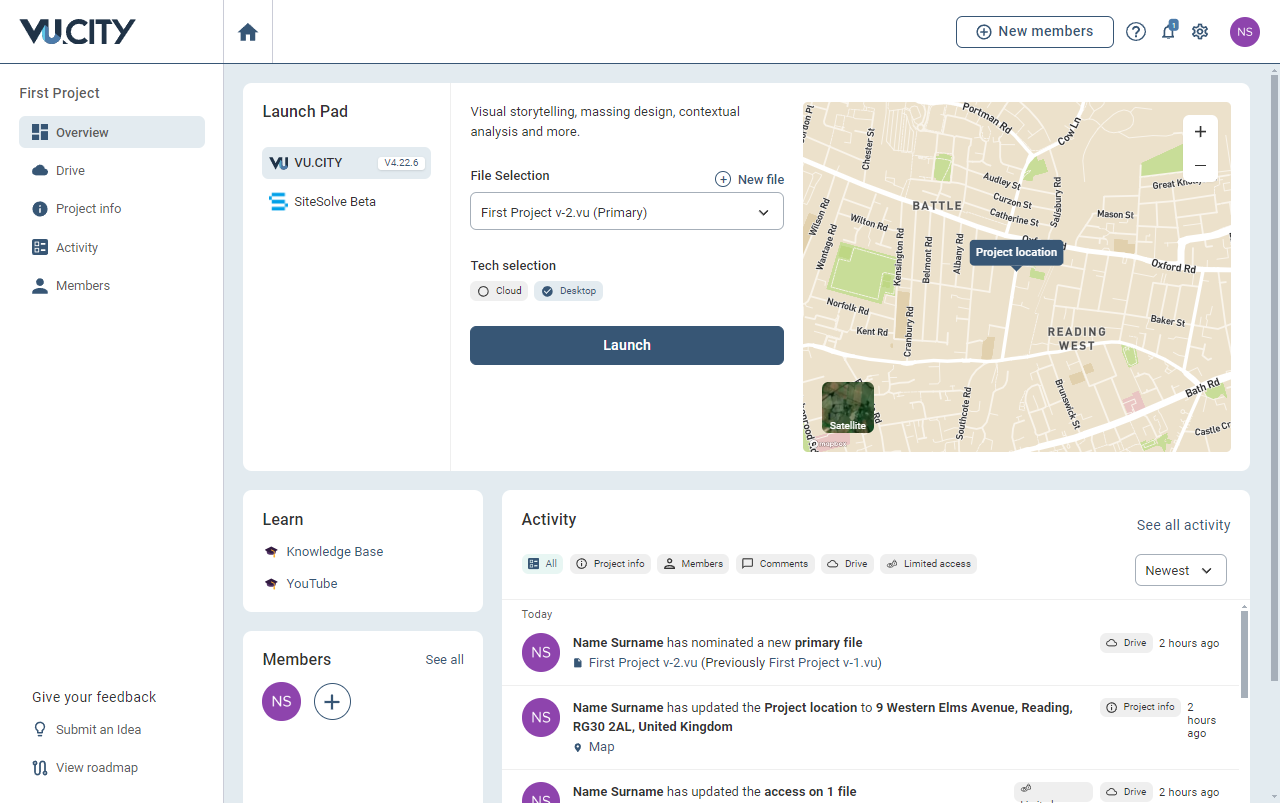The height and width of the screenshot is (803, 1280).
Task: Open the settings gear icon
Action: click(1200, 32)
